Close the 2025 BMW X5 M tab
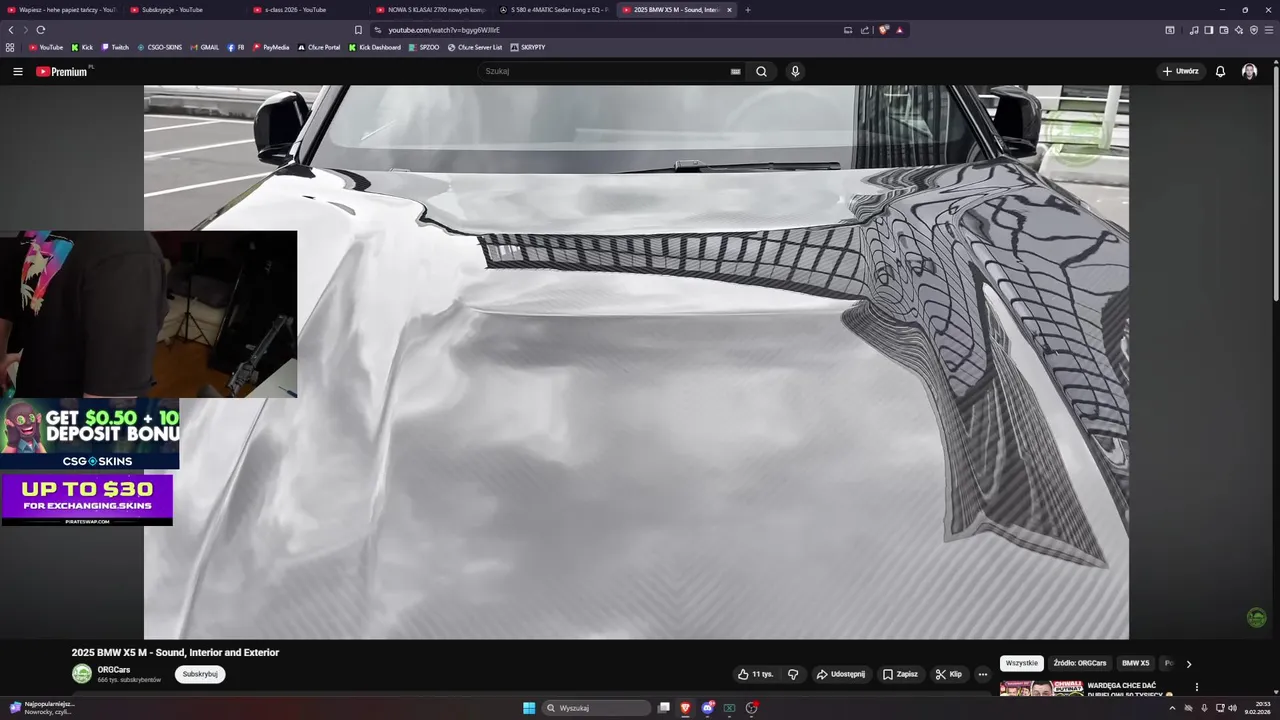The width and height of the screenshot is (1280, 720). (x=729, y=10)
